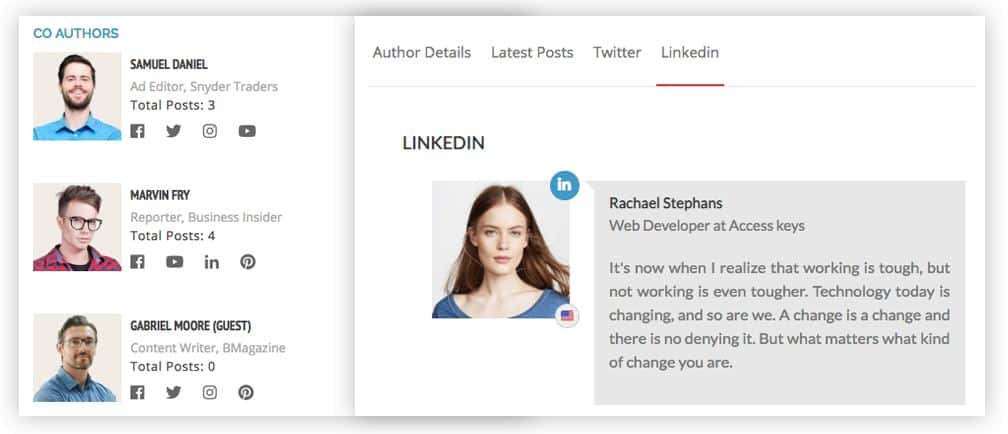Open the Latest Posts tab
1008x434 pixels.
pos(532,53)
